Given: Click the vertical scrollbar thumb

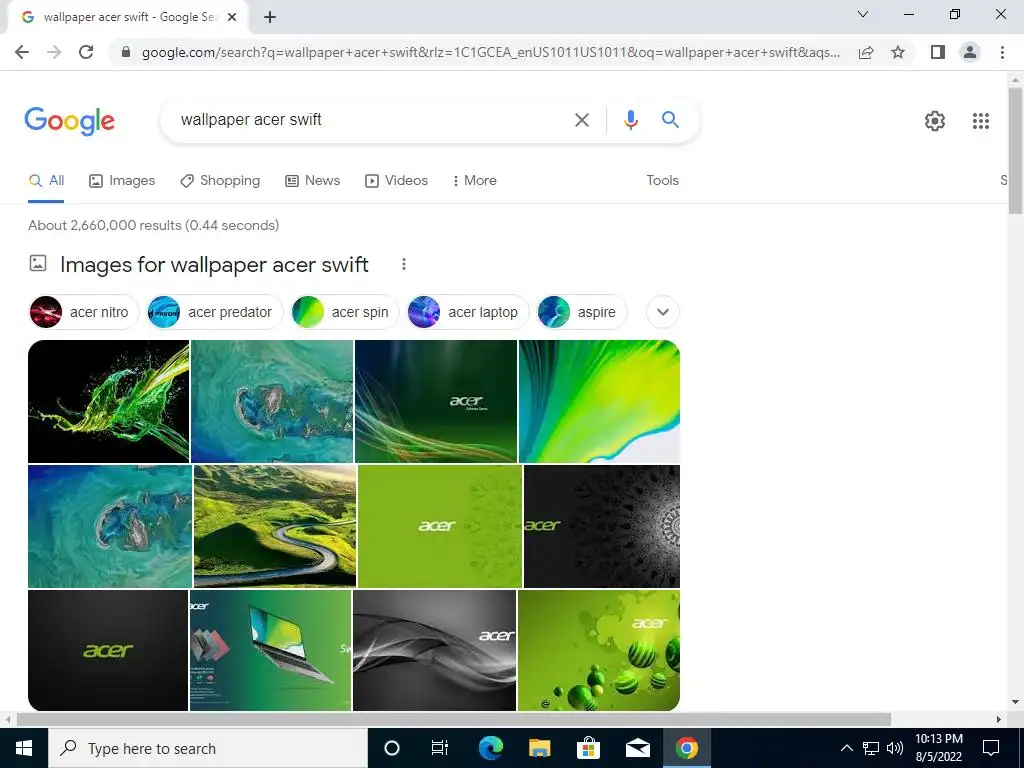Looking at the screenshot, I should [1015, 150].
